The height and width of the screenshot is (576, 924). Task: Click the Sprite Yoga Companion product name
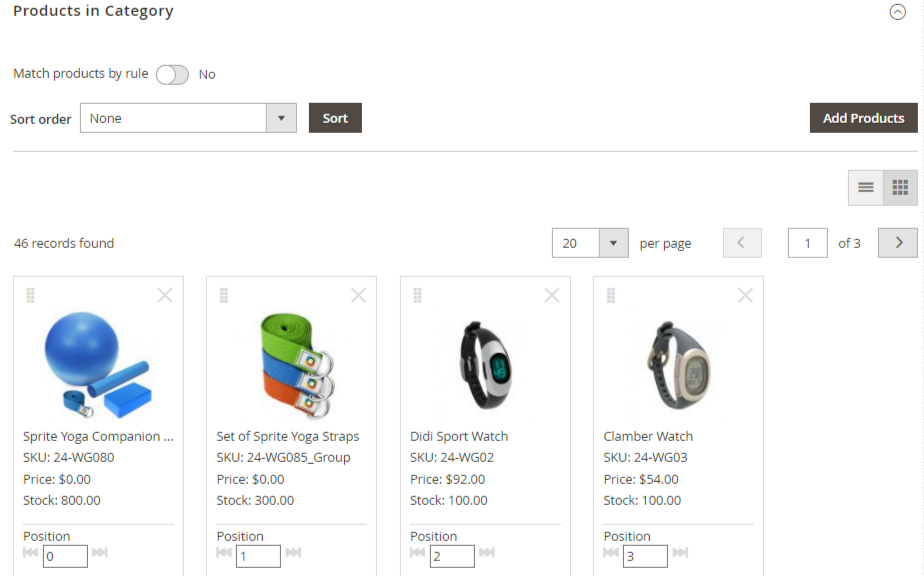(x=98, y=436)
